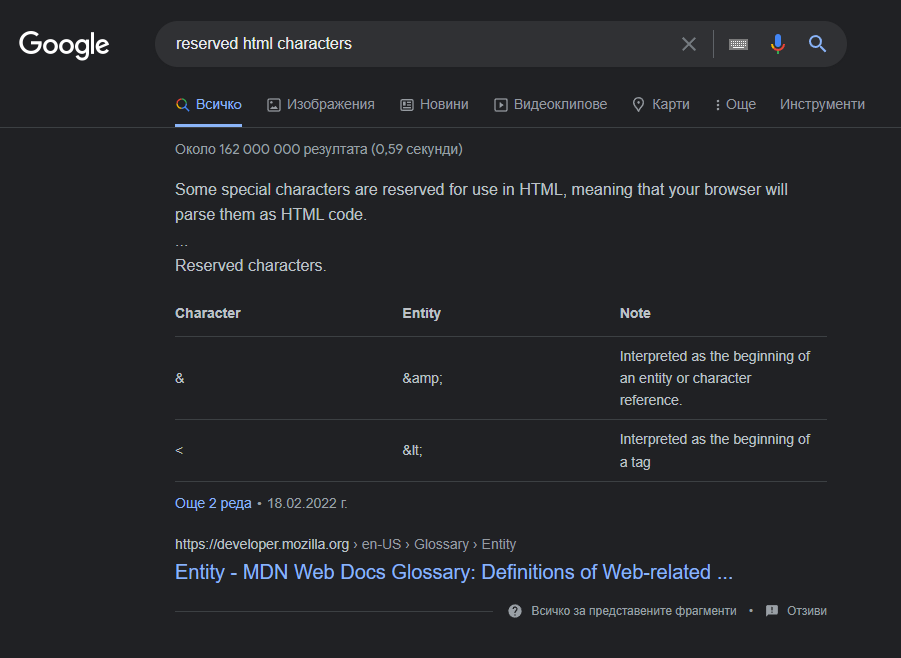The width and height of the screenshot is (901, 658).
Task: Open the on-screen keyboard icon
Action: pos(738,43)
